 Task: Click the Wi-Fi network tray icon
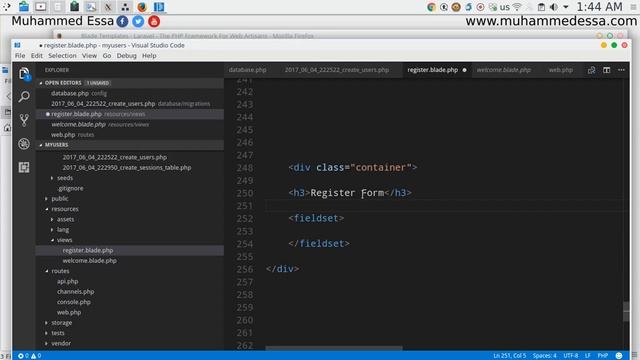point(517,7)
